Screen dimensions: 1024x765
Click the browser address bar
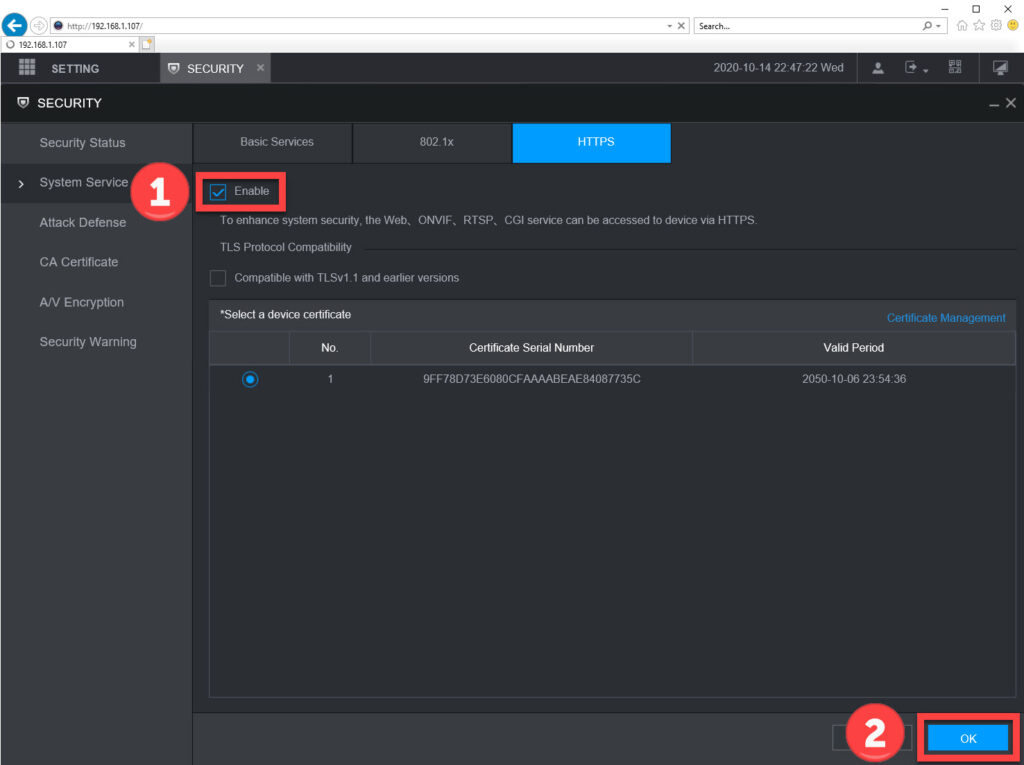(x=360, y=26)
